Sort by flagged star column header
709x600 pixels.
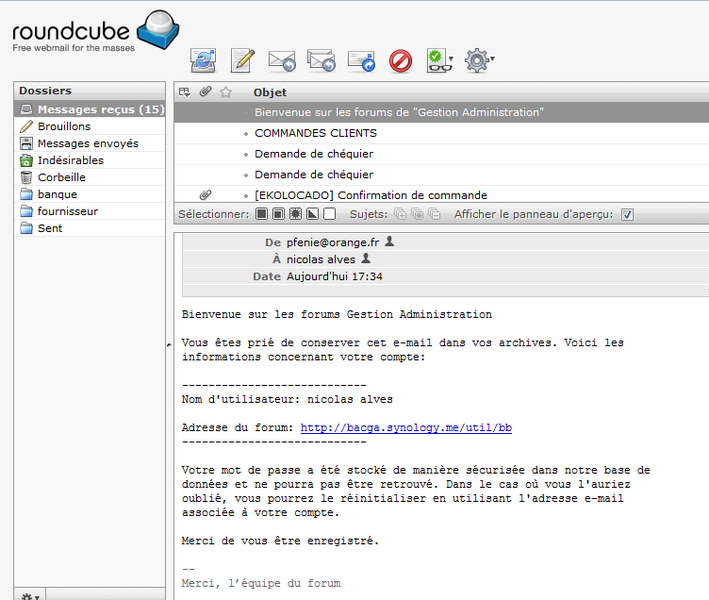226,92
